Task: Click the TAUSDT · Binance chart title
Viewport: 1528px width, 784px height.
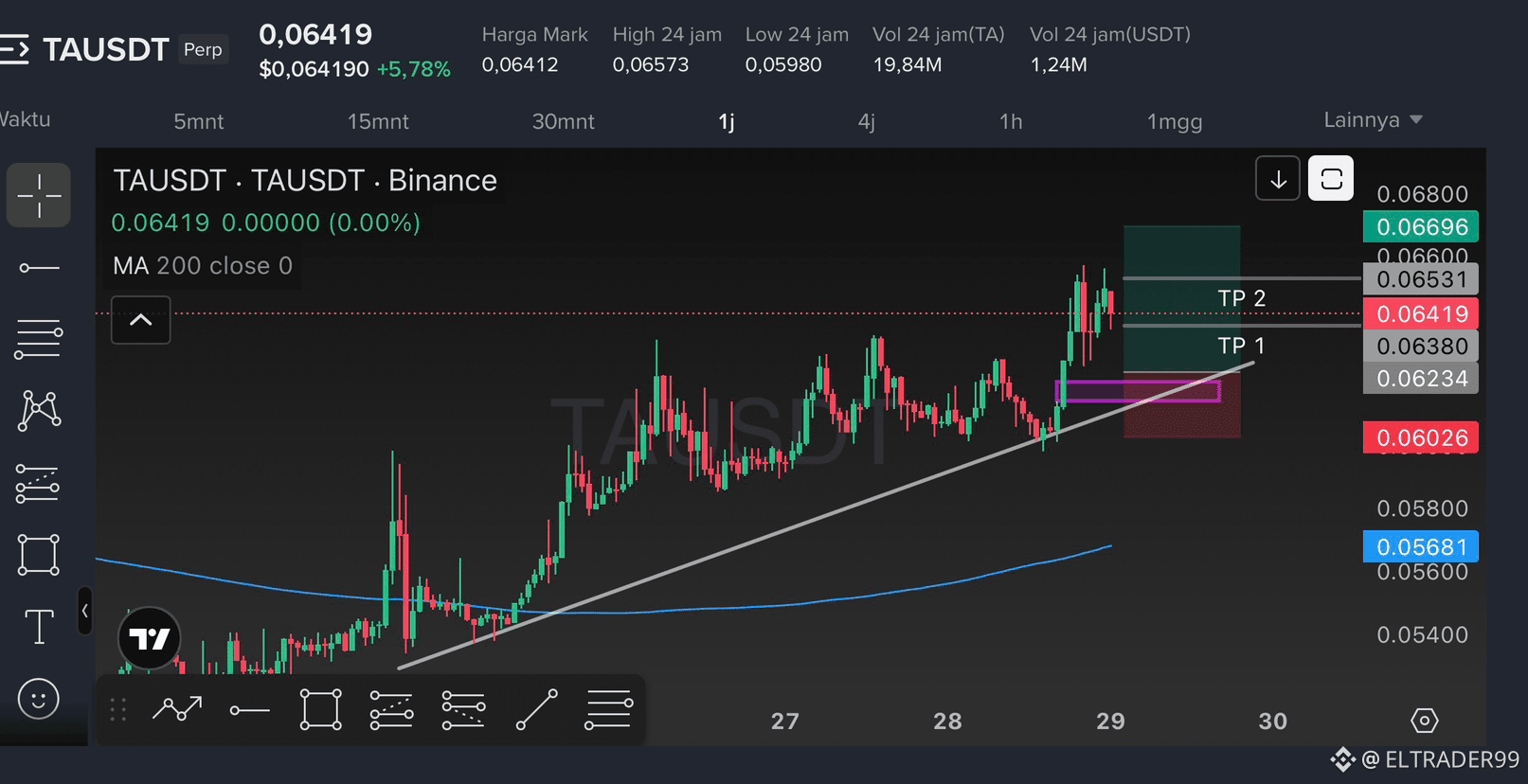Action: click(x=305, y=181)
